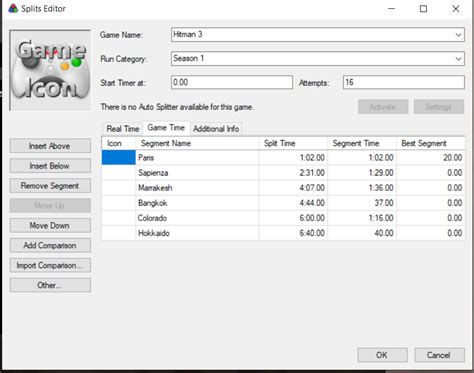The width and height of the screenshot is (474, 373).
Task: Click Paris split time 1:02.00
Action: pos(293,158)
